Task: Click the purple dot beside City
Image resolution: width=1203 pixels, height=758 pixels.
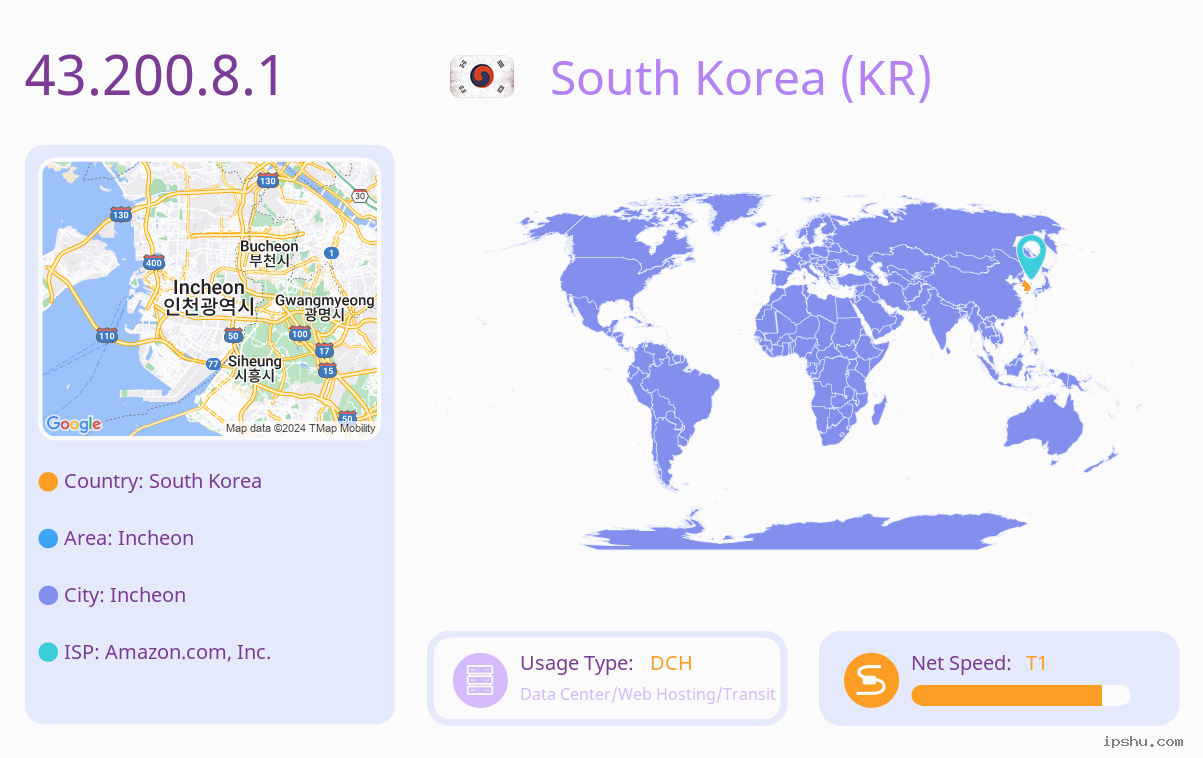Action: [x=48, y=595]
